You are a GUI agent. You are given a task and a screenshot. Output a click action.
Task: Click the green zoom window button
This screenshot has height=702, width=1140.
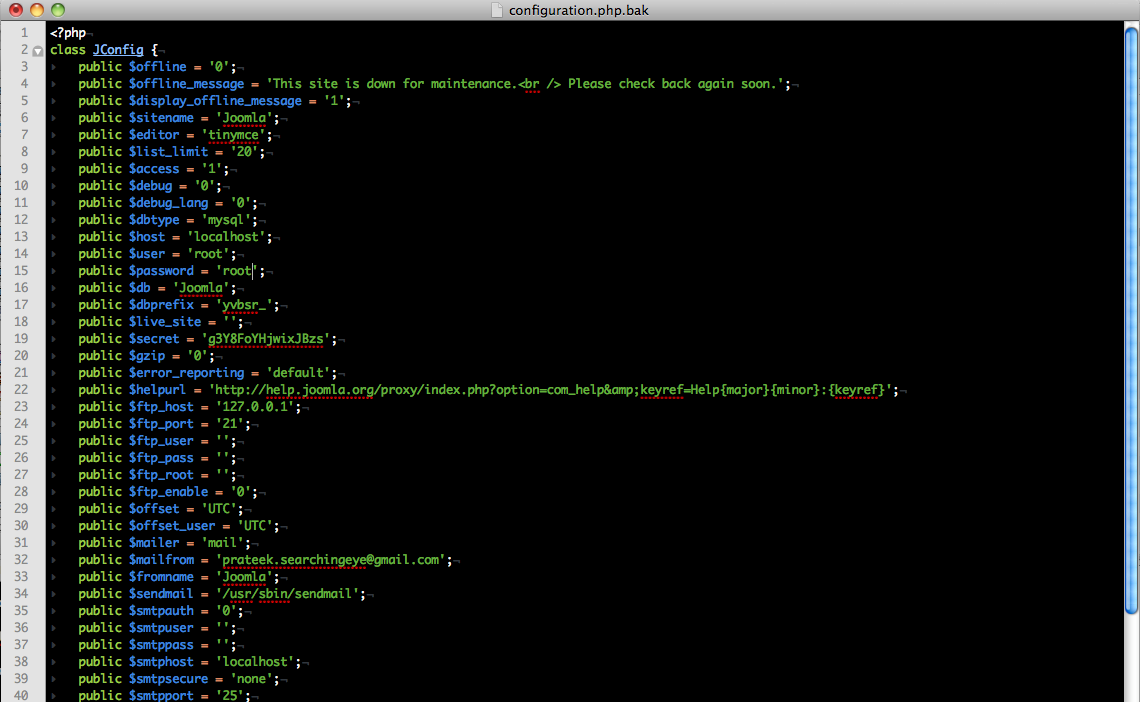click(x=57, y=9)
